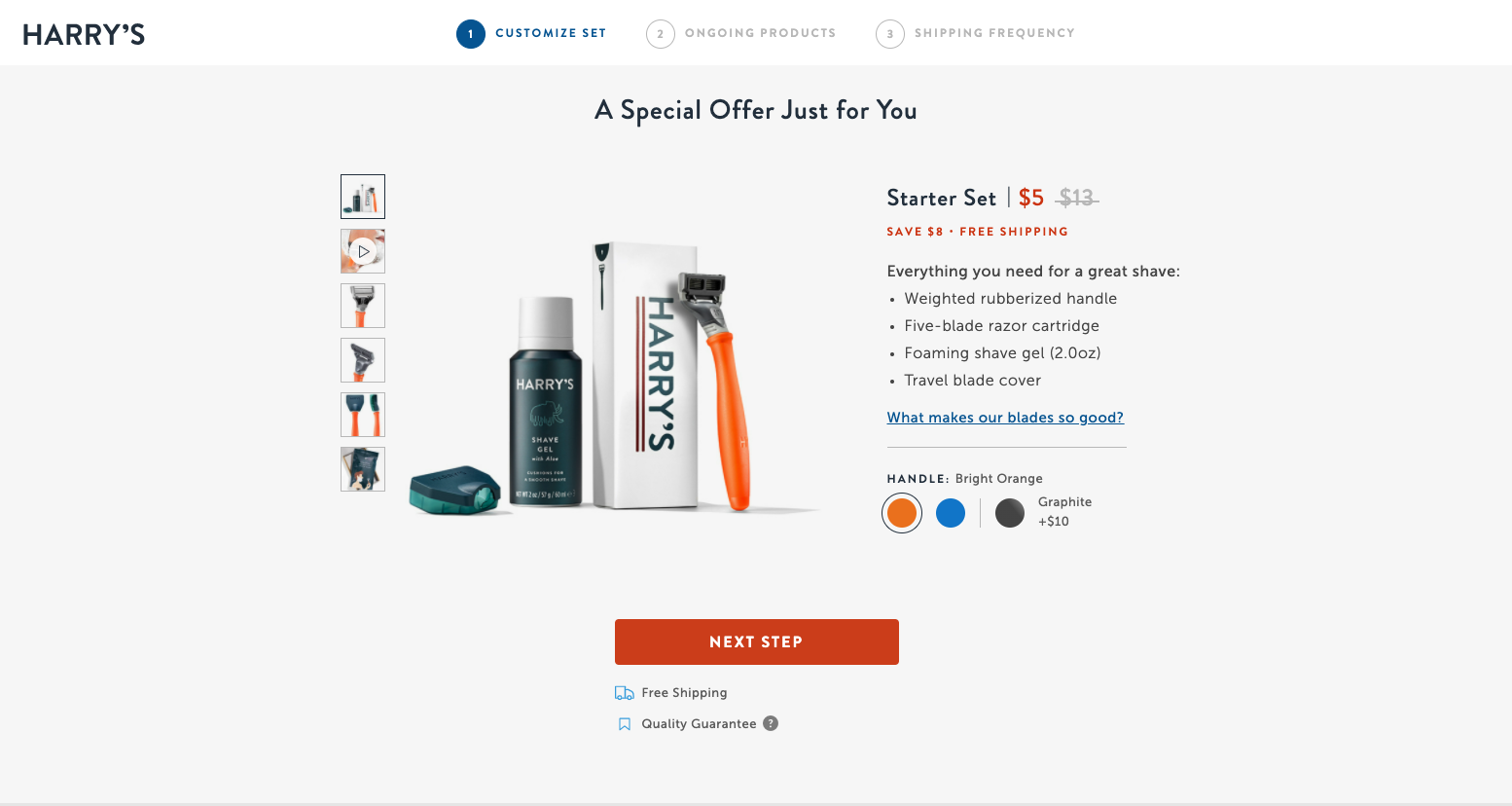The width and height of the screenshot is (1512, 806).
Task: Open 'What makes our blades so good?' link
Action: [1005, 418]
